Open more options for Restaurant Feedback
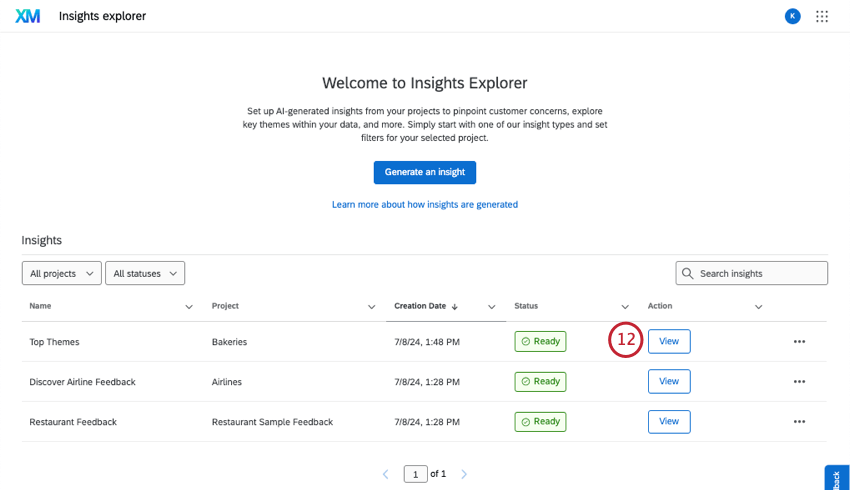Viewport: 850px width, 490px height. [799, 422]
